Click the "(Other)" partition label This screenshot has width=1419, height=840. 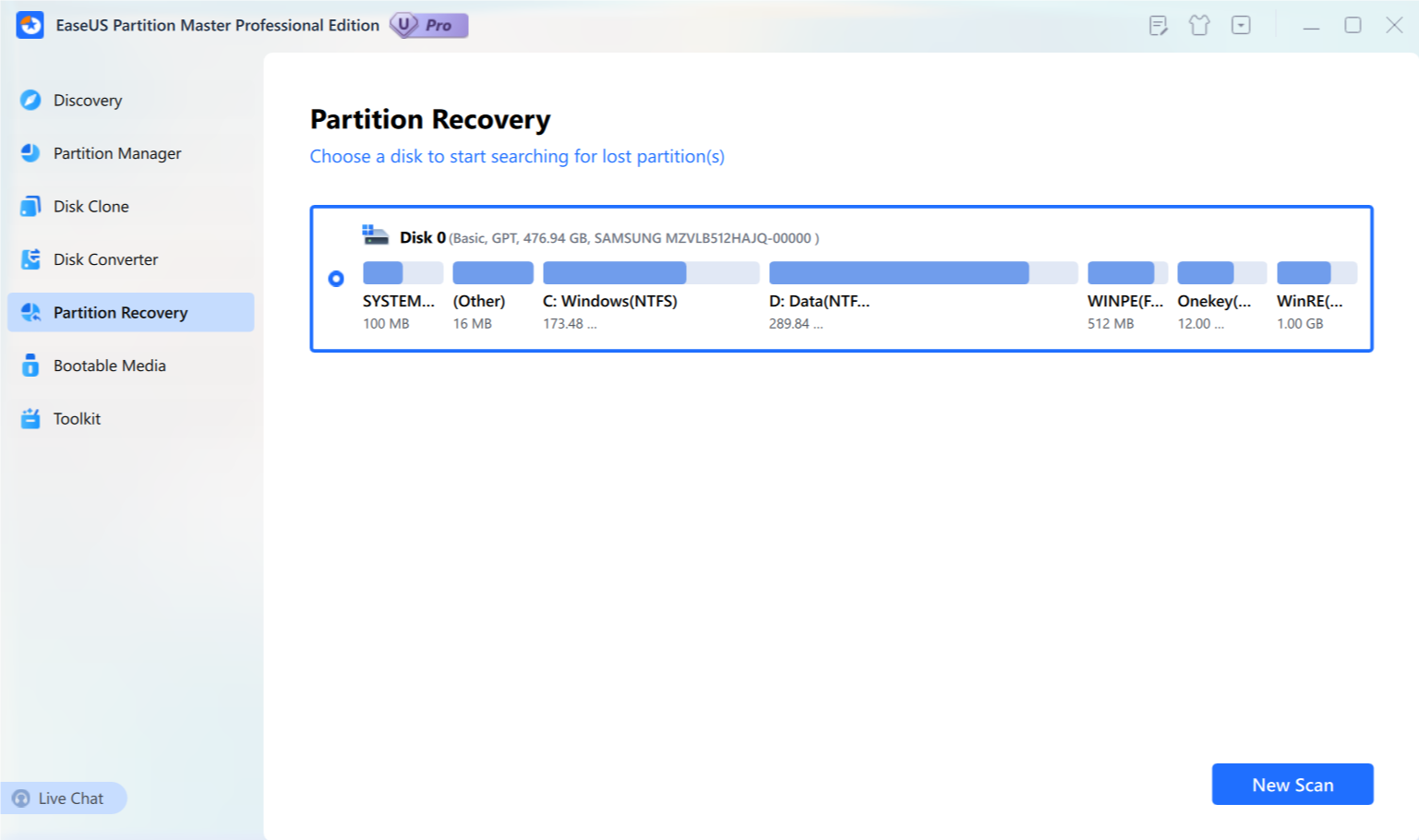(x=479, y=301)
